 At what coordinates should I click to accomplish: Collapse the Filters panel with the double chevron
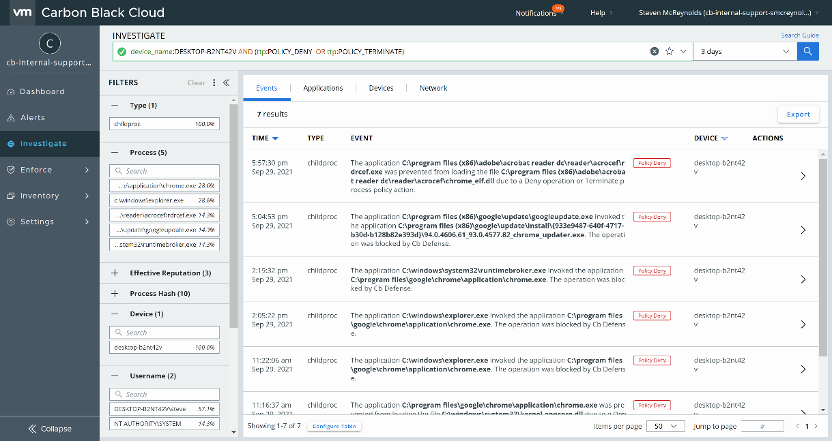pos(226,82)
